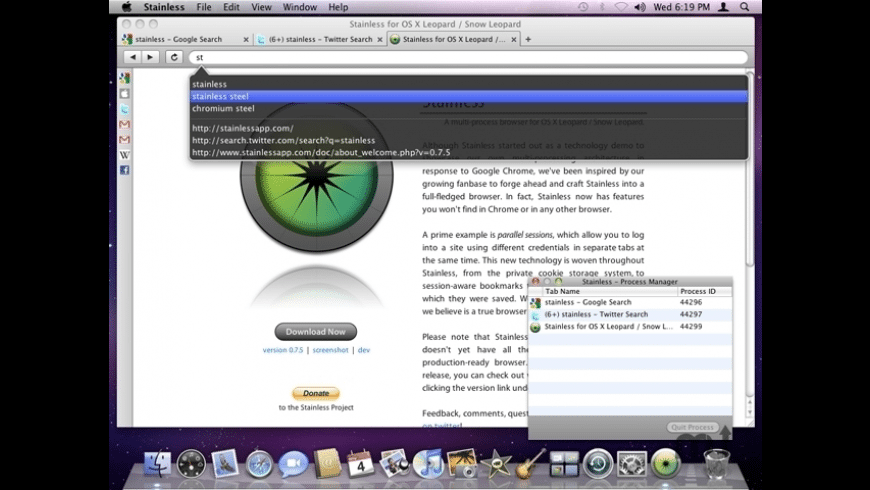Select the http://stainlessapp.com/ suggestion

coord(469,128)
